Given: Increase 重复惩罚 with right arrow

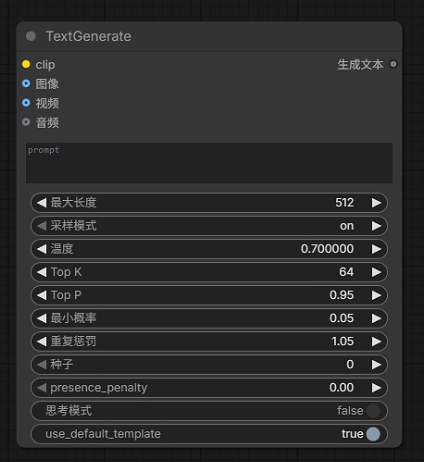Looking at the screenshot, I should tap(376, 341).
